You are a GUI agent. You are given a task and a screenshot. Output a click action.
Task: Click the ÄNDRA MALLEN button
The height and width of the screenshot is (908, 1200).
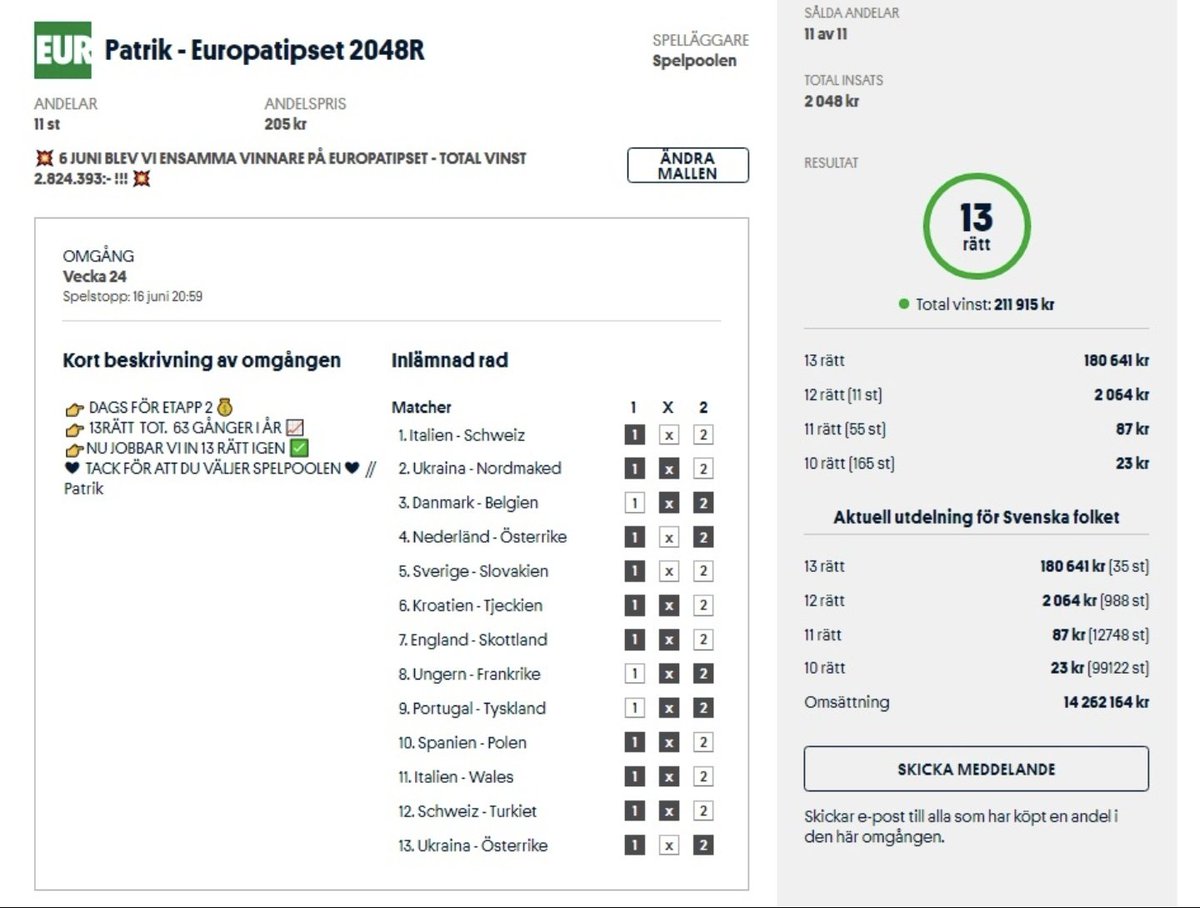point(688,166)
